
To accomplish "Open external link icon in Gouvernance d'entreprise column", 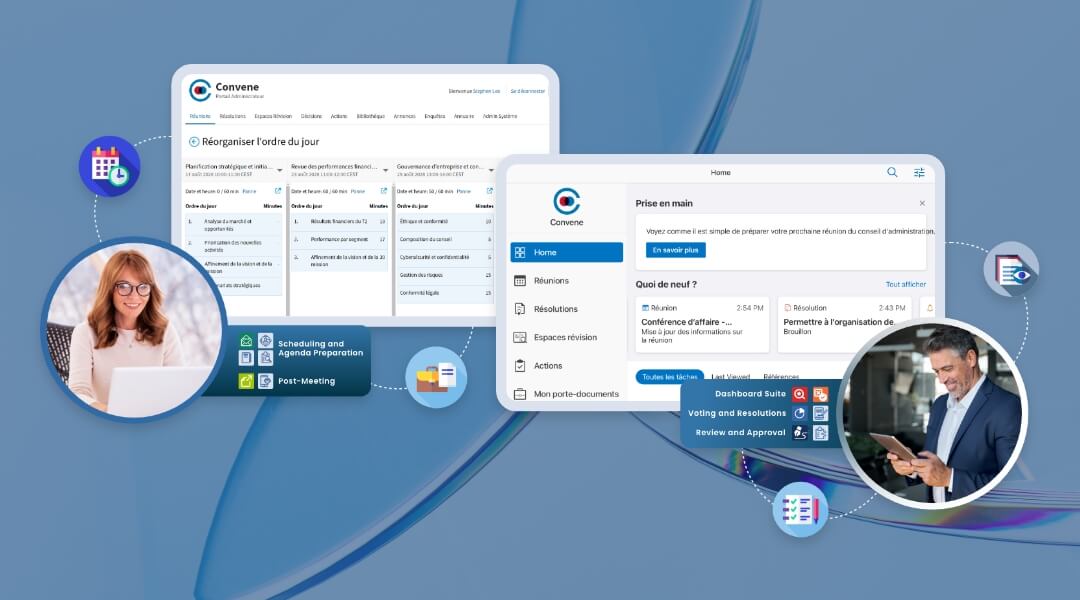I will click(490, 191).
